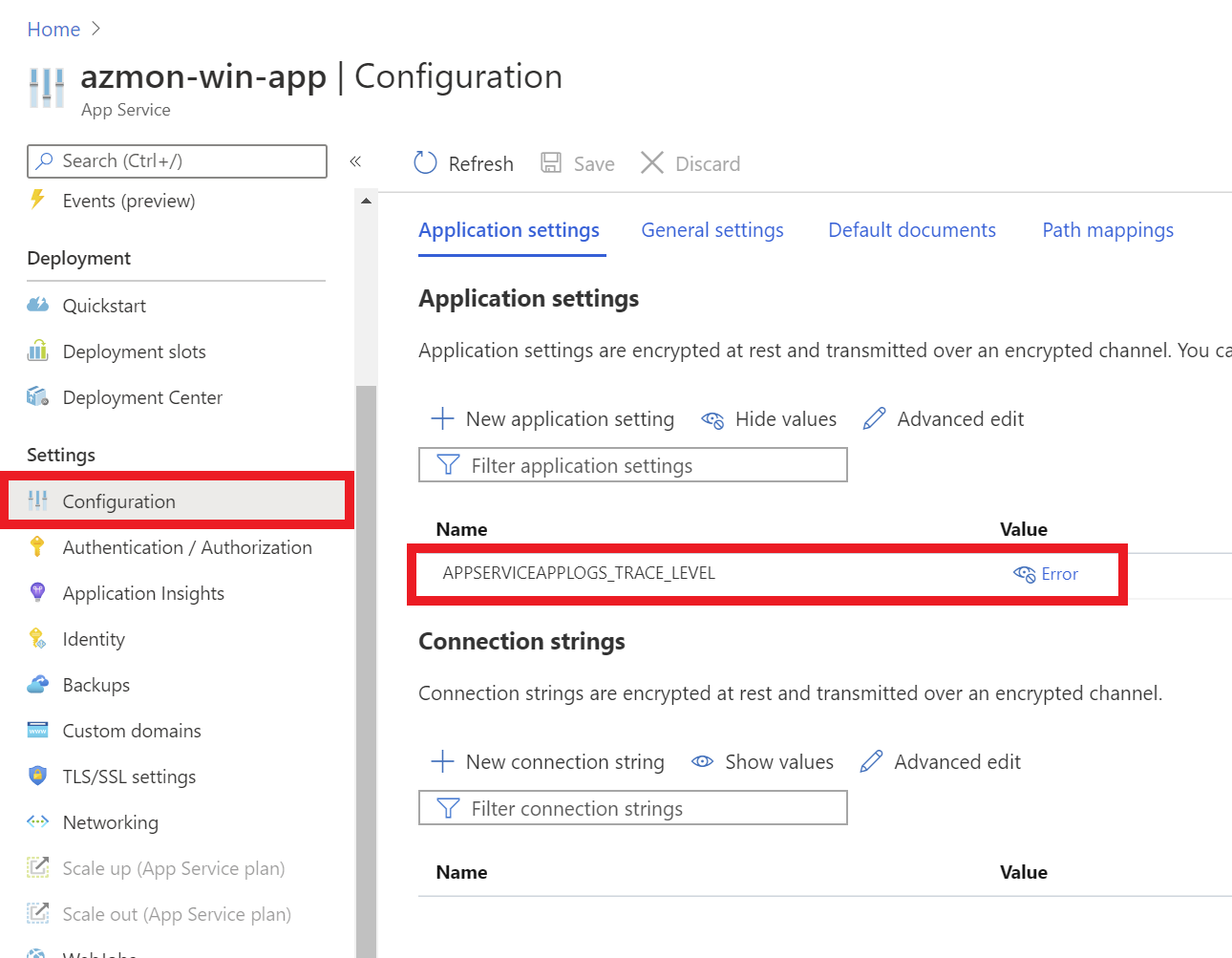Click the TLS/SSL settings shield icon

(x=37, y=777)
